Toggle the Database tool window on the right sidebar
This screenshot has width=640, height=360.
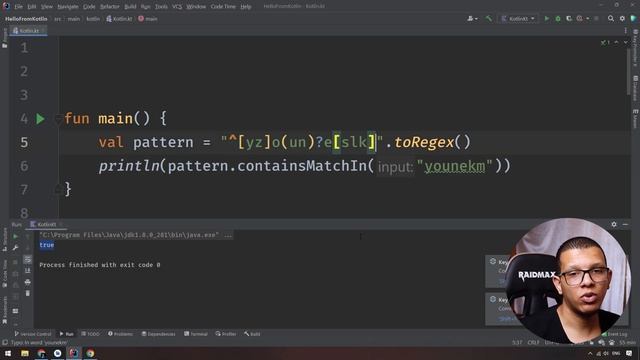tap(636, 88)
